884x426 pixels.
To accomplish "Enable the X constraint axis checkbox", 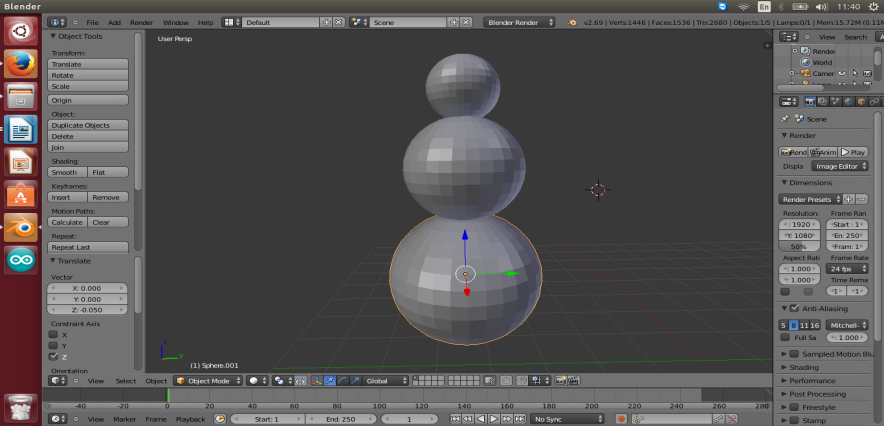I will coord(54,335).
